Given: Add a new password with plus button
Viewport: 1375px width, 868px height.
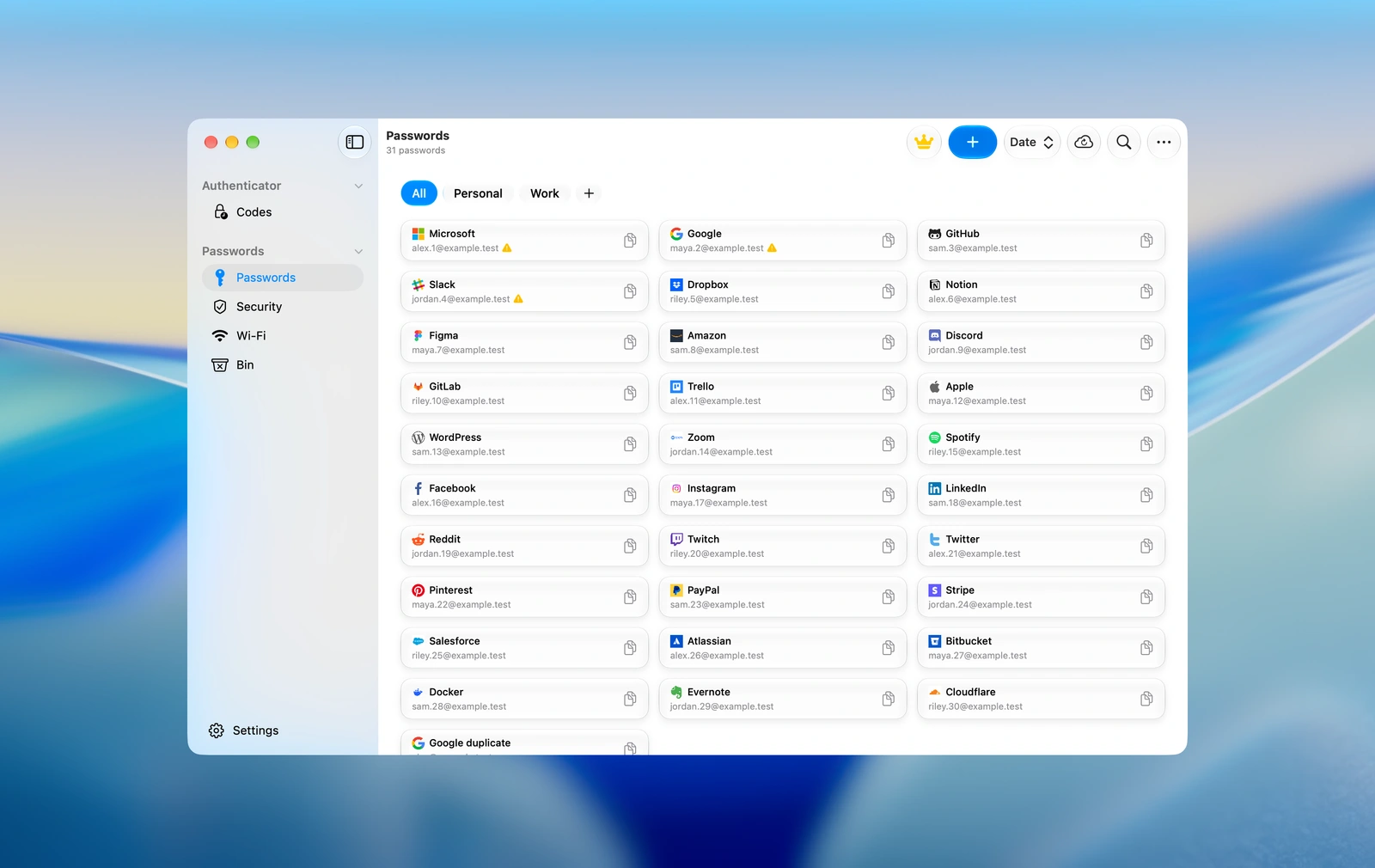Looking at the screenshot, I should coord(972,143).
